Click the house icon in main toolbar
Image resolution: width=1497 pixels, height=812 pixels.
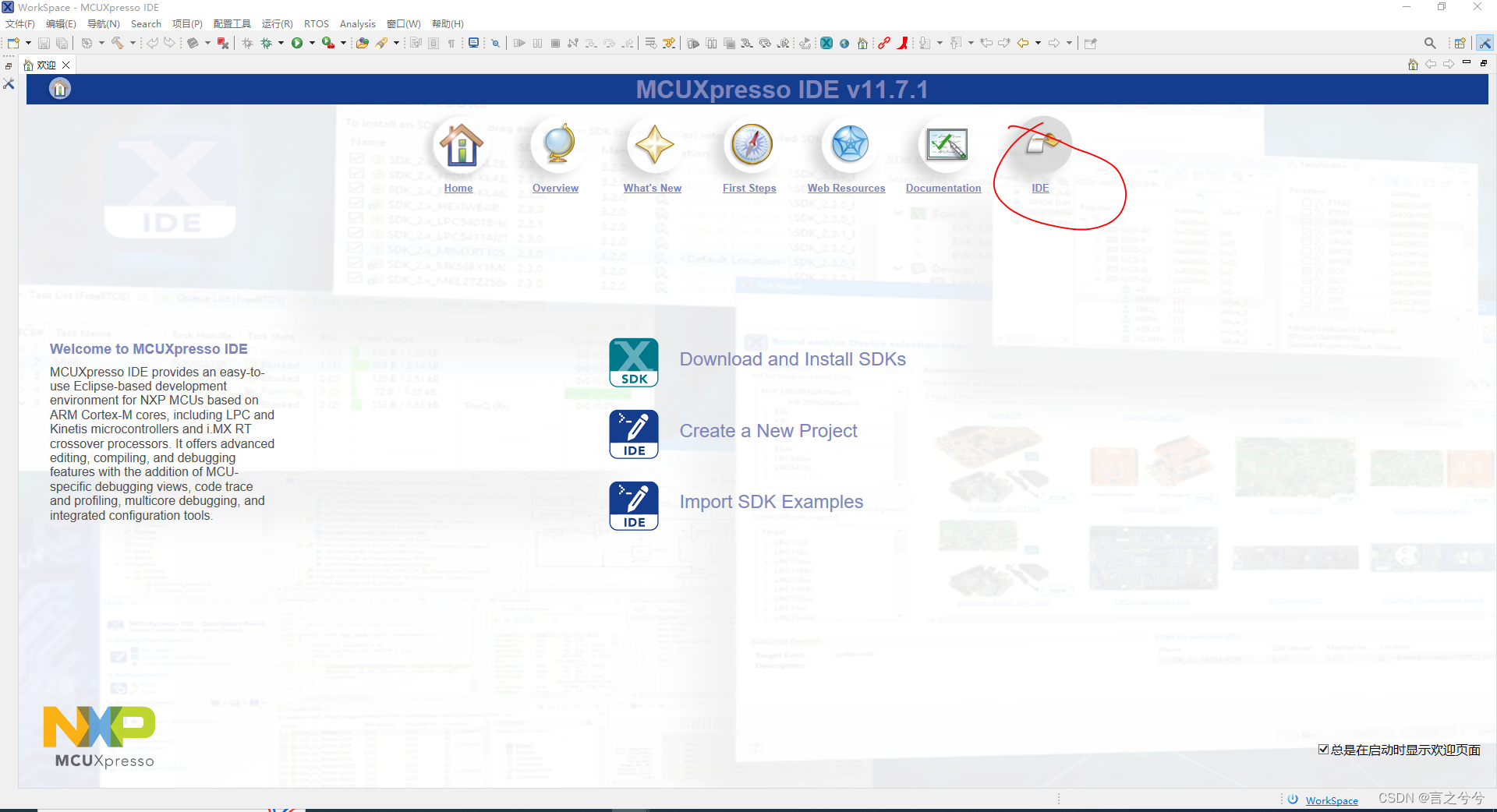pos(862,43)
